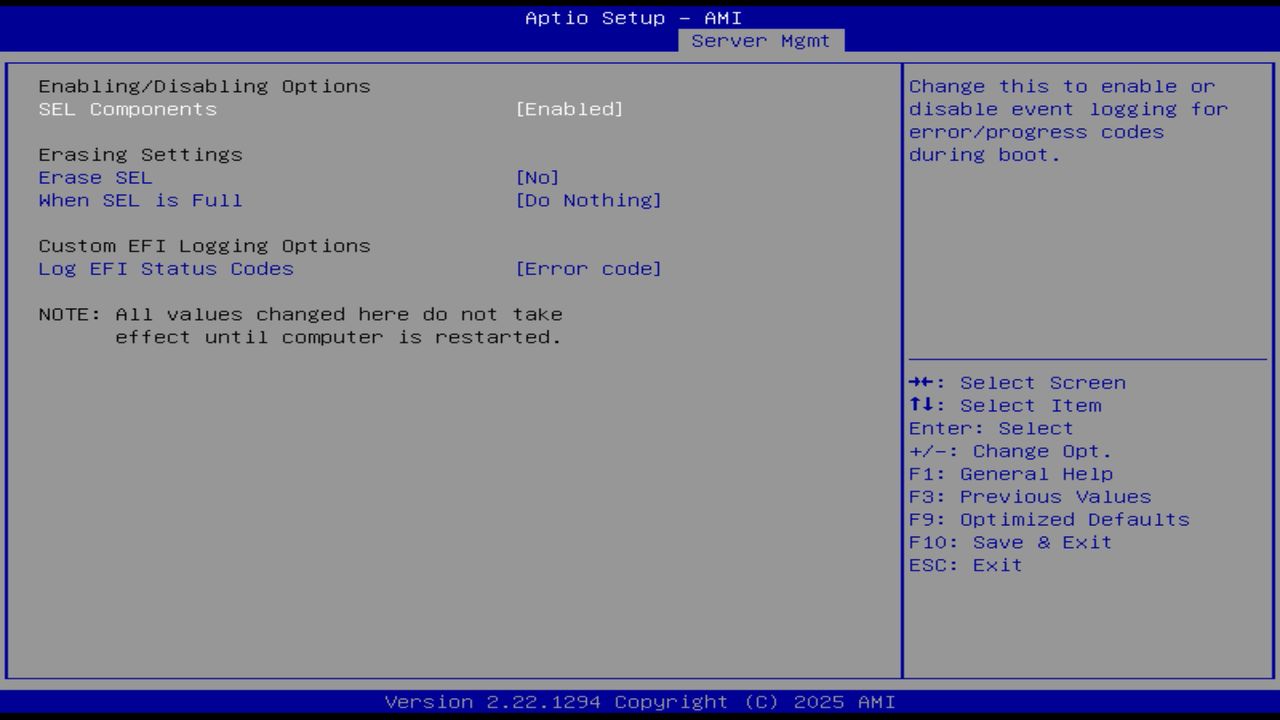Click the Previous Values help entry

(1031, 496)
